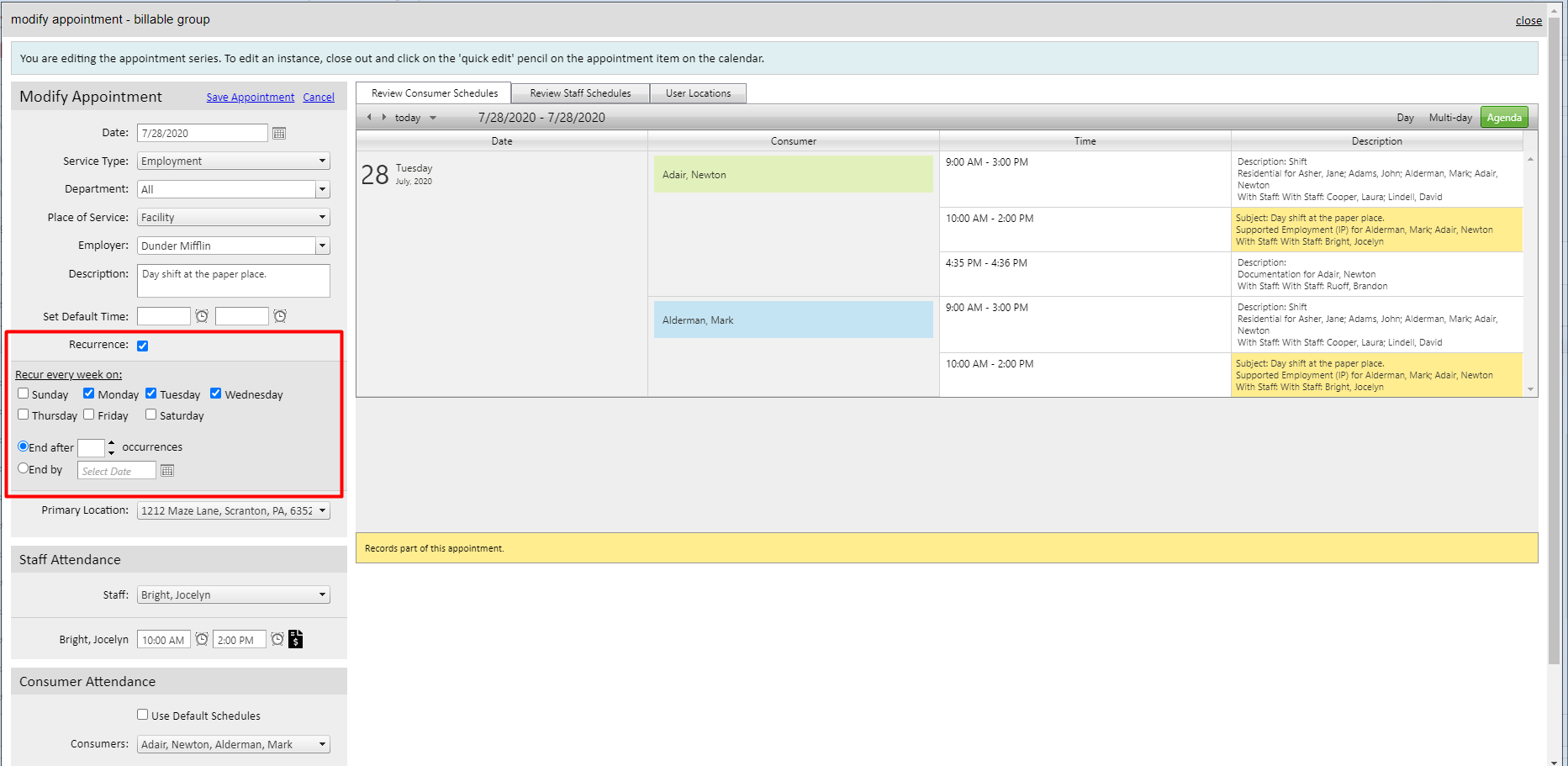Go to previous date in schedule

tap(369, 117)
